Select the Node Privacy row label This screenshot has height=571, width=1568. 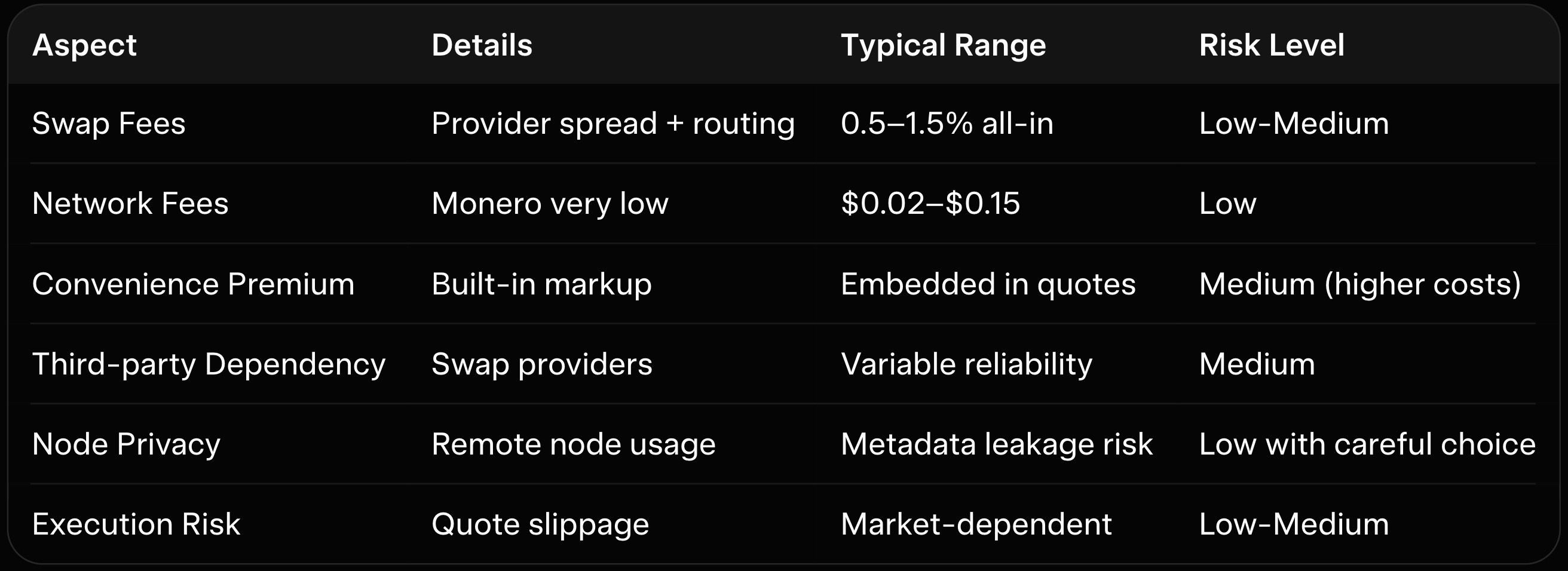[x=126, y=444]
